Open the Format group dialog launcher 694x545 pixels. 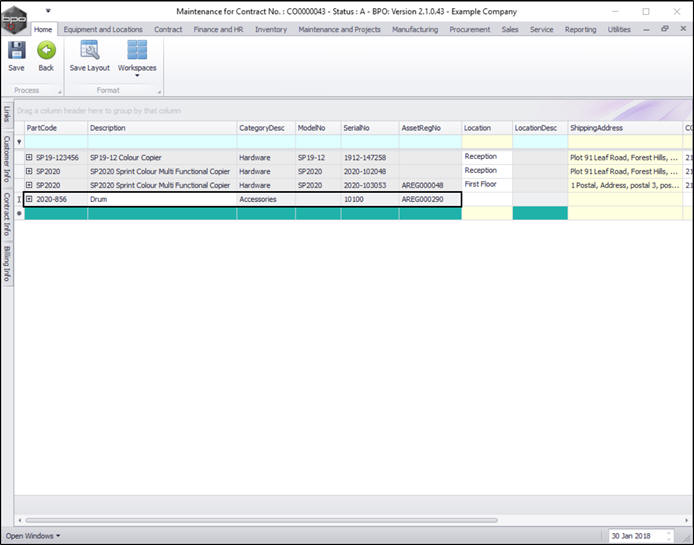(159, 92)
